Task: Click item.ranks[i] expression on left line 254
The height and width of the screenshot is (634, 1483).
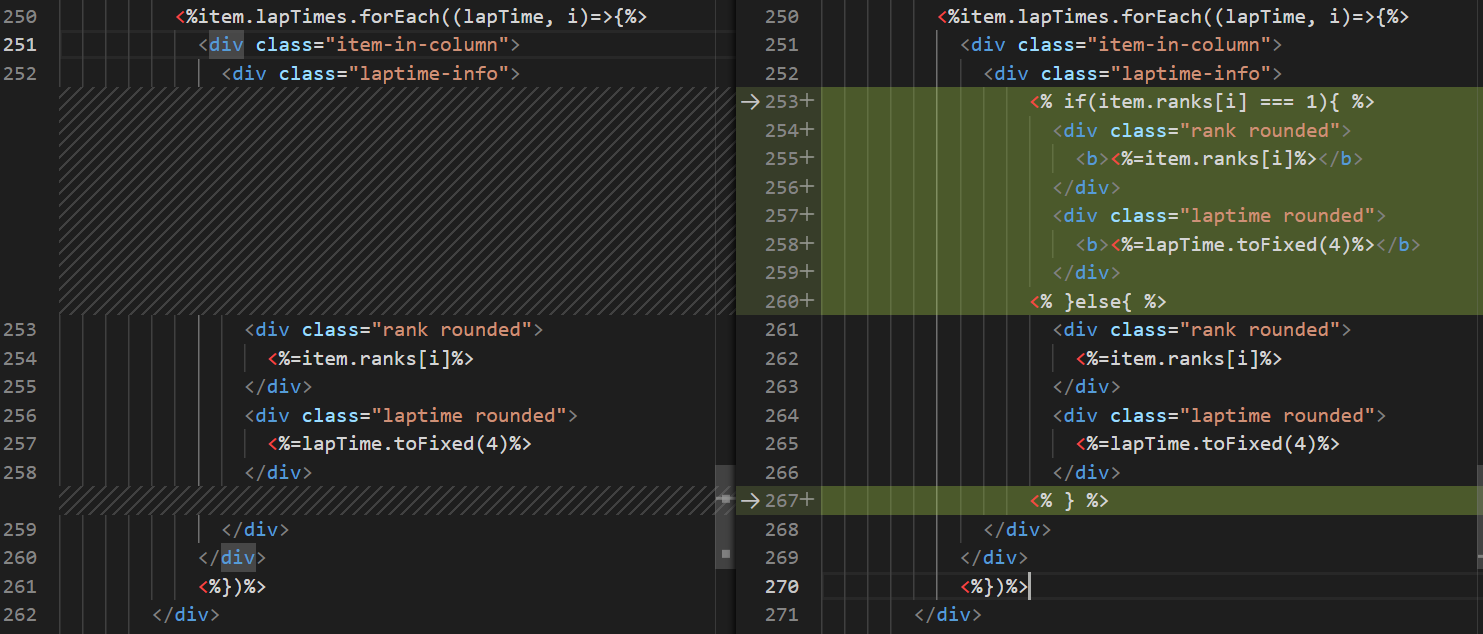Action: pos(371,358)
